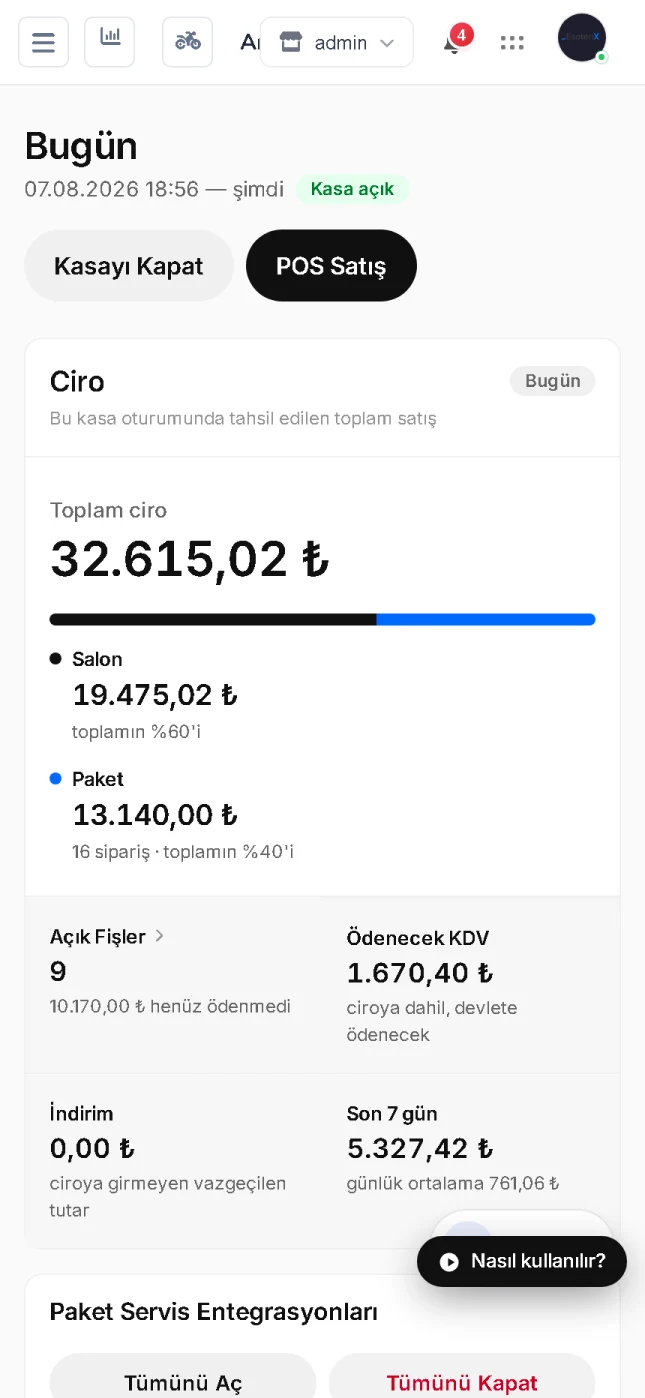Open the user profile avatar
Viewport: 645px width, 1398px height.
pos(582,38)
